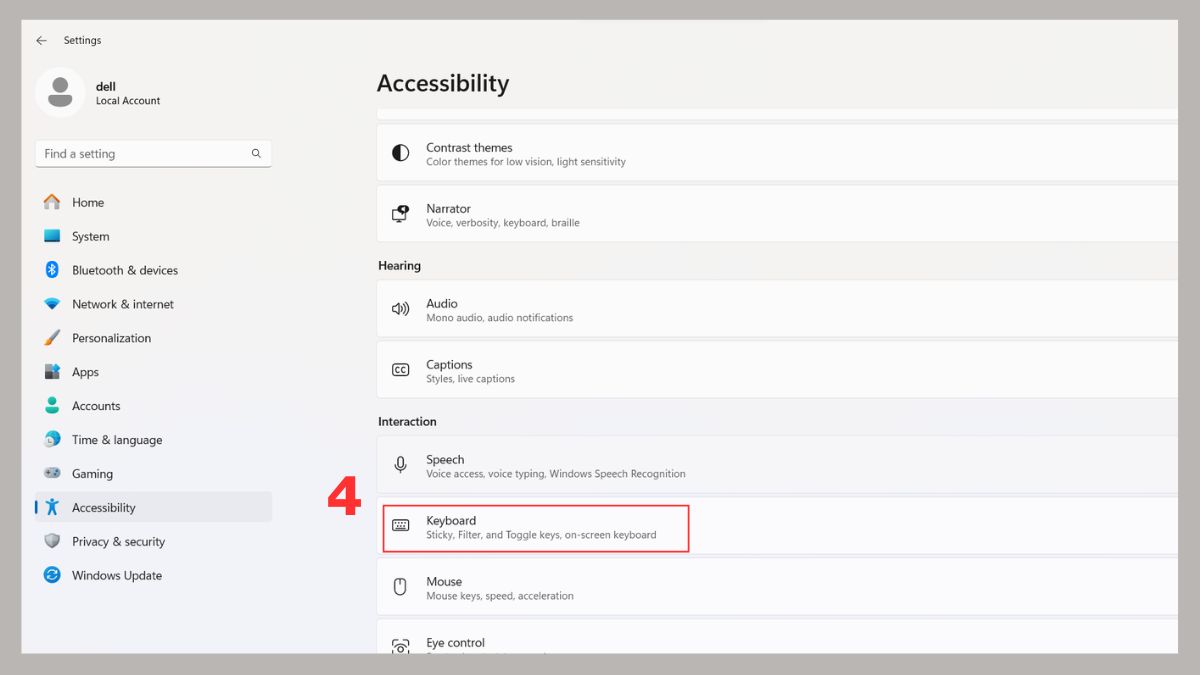Click 'Mono audio, audio notifications' description
This screenshot has width=1200, height=675.
tap(500, 318)
